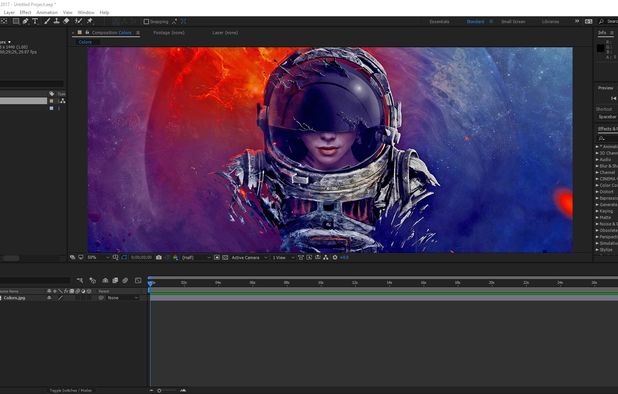This screenshot has width=618, height=394.
Task: Click Toggle Switches / Modes button
Action: pyautogui.click(x=71, y=390)
